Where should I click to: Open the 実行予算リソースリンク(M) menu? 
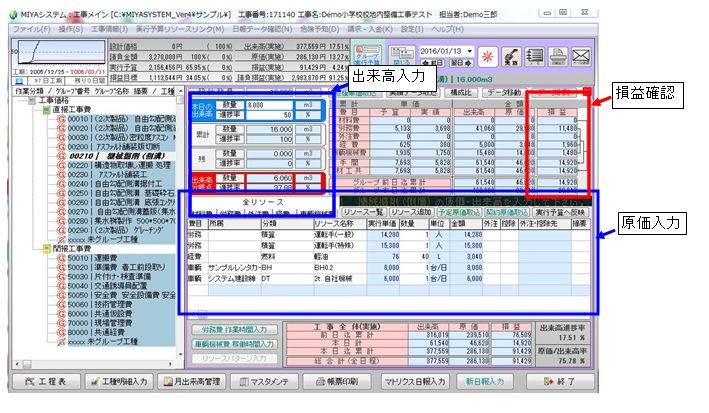click(180, 29)
